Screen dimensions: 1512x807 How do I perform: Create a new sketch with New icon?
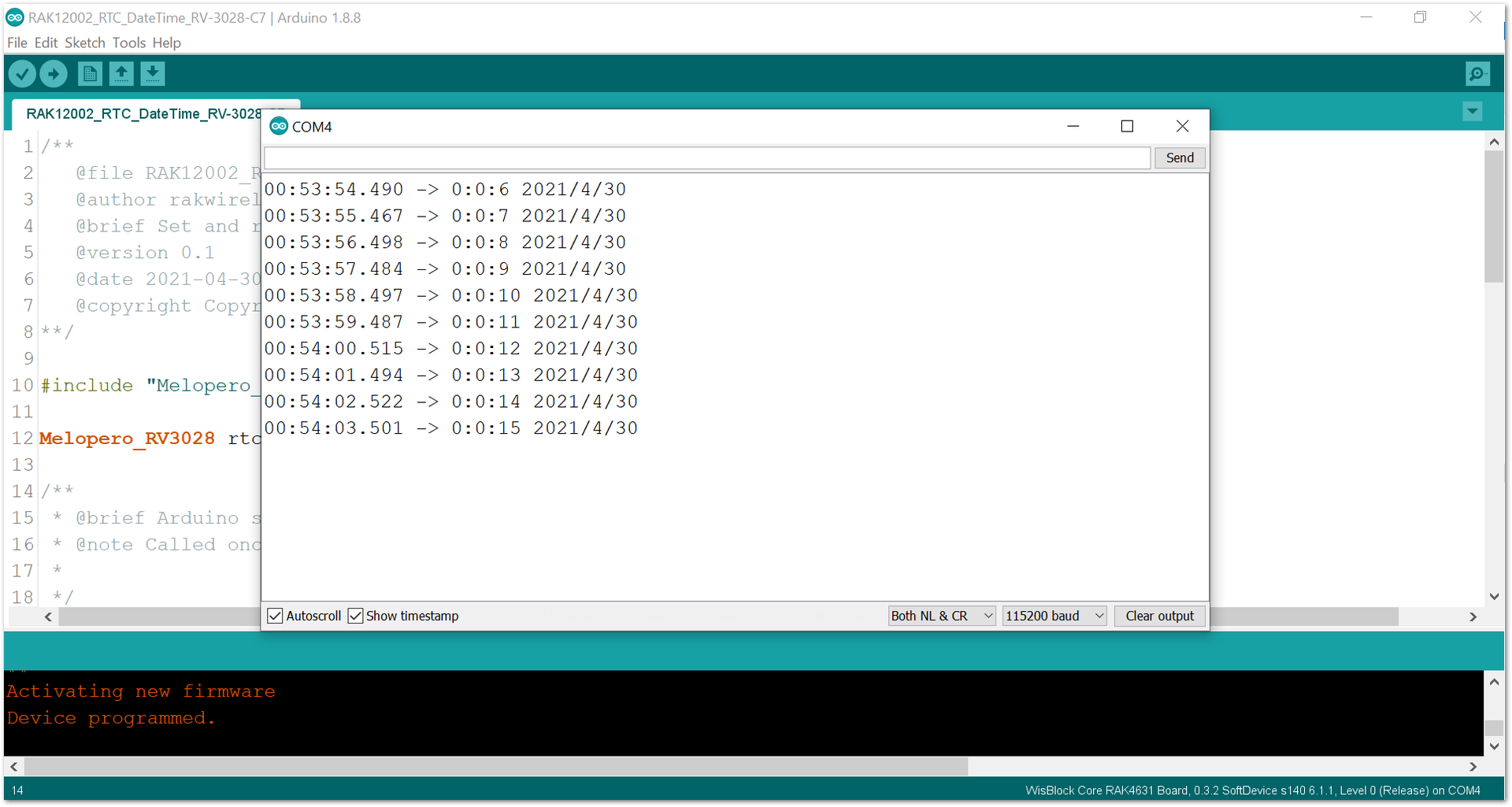click(x=90, y=74)
